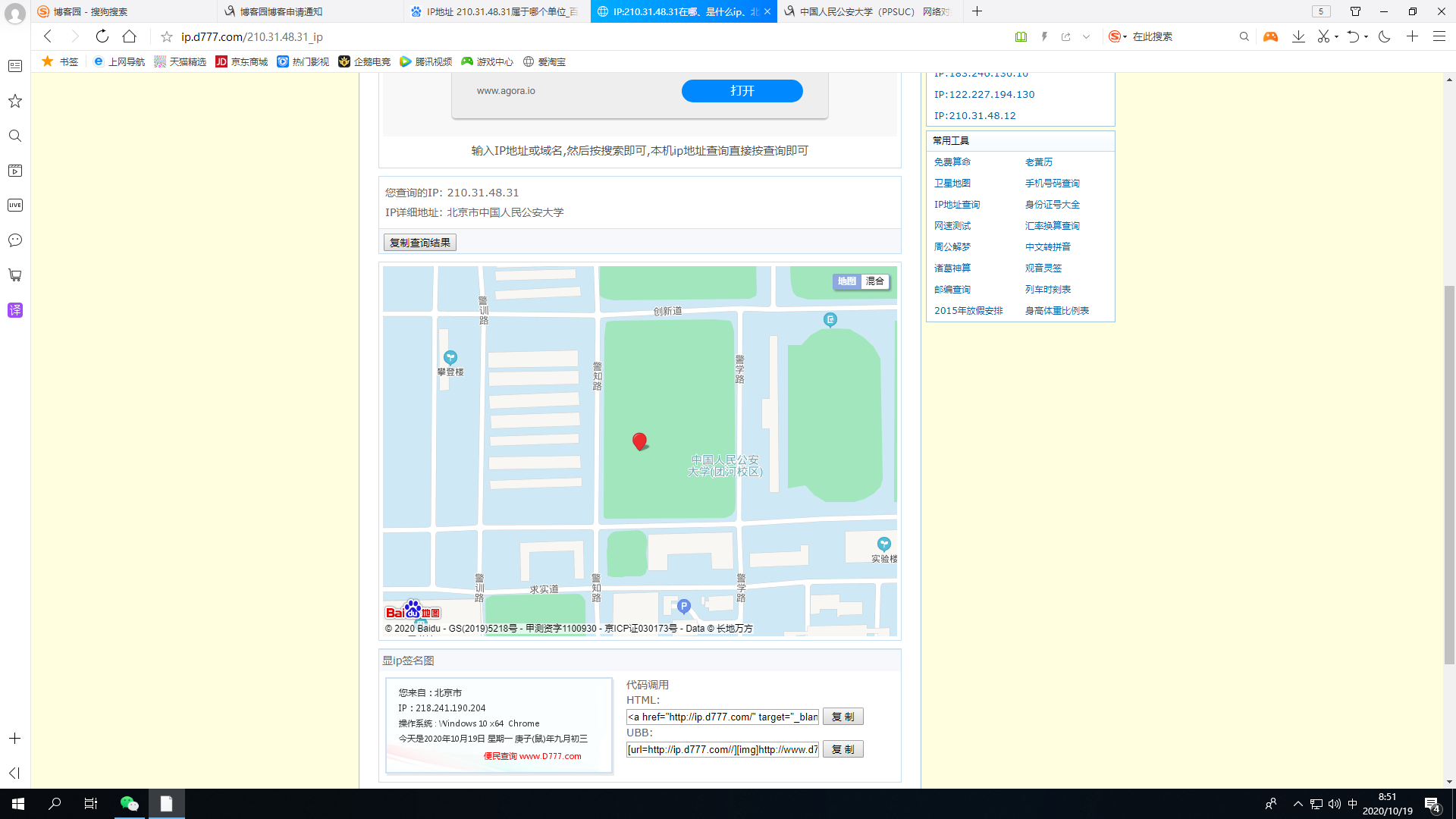Switch map to 地图 view
The image size is (1456, 819).
[847, 281]
